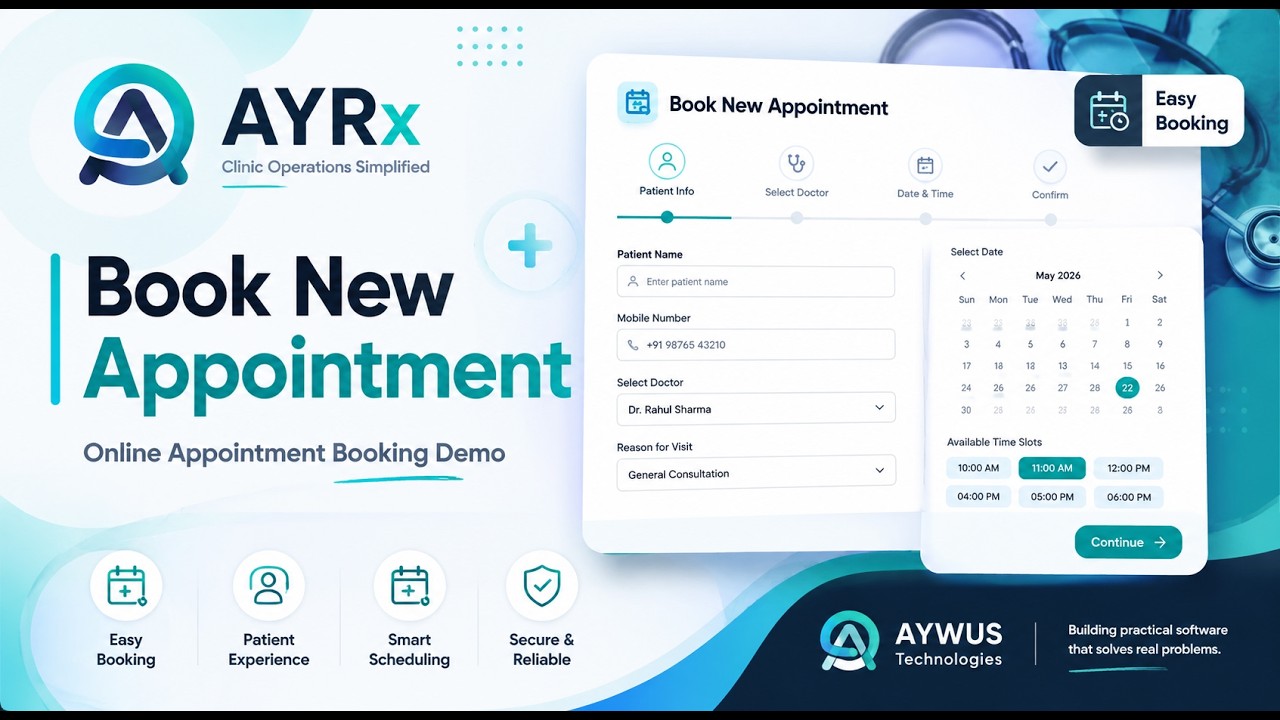Open the Date & Time step label

click(x=925, y=193)
